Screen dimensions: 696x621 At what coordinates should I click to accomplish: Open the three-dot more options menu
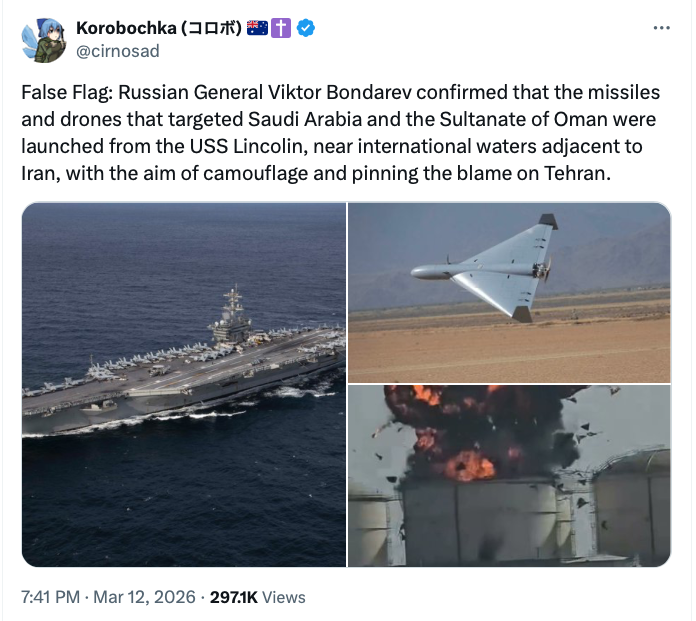pos(661,29)
